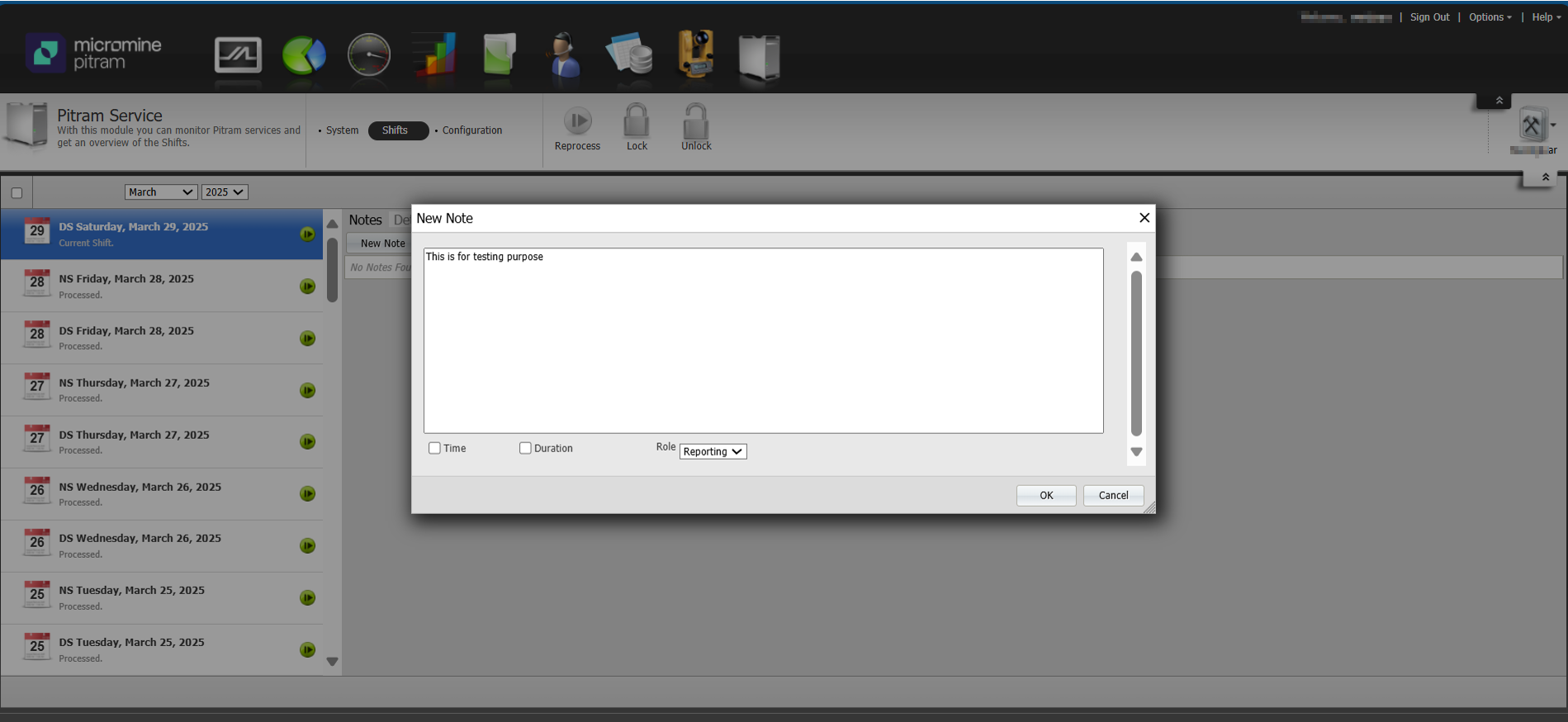Click the Sign Out link
The height and width of the screenshot is (722, 1568).
point(1429,17)
